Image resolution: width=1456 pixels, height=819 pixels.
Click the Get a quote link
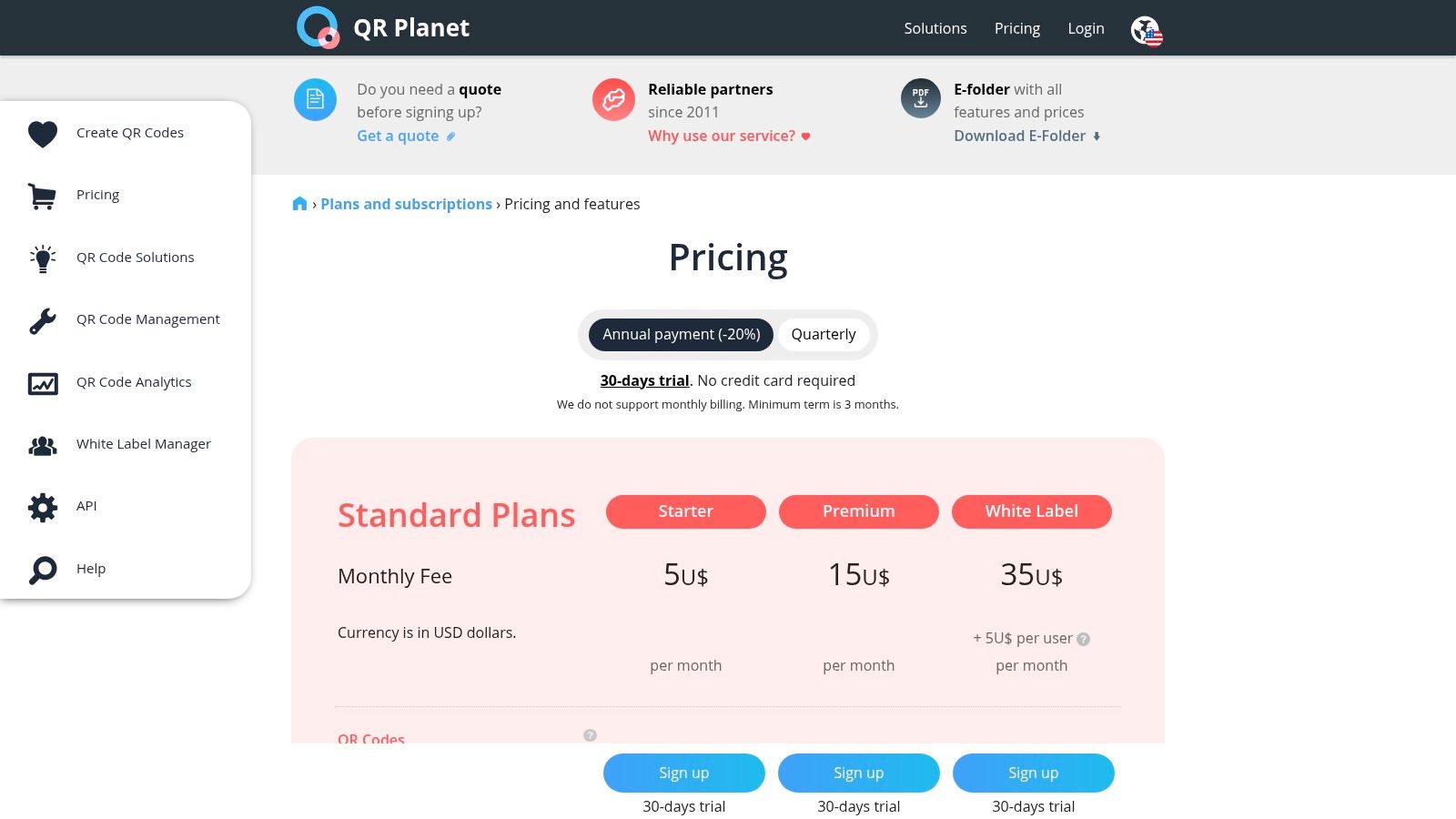click(x=398, y=136)
